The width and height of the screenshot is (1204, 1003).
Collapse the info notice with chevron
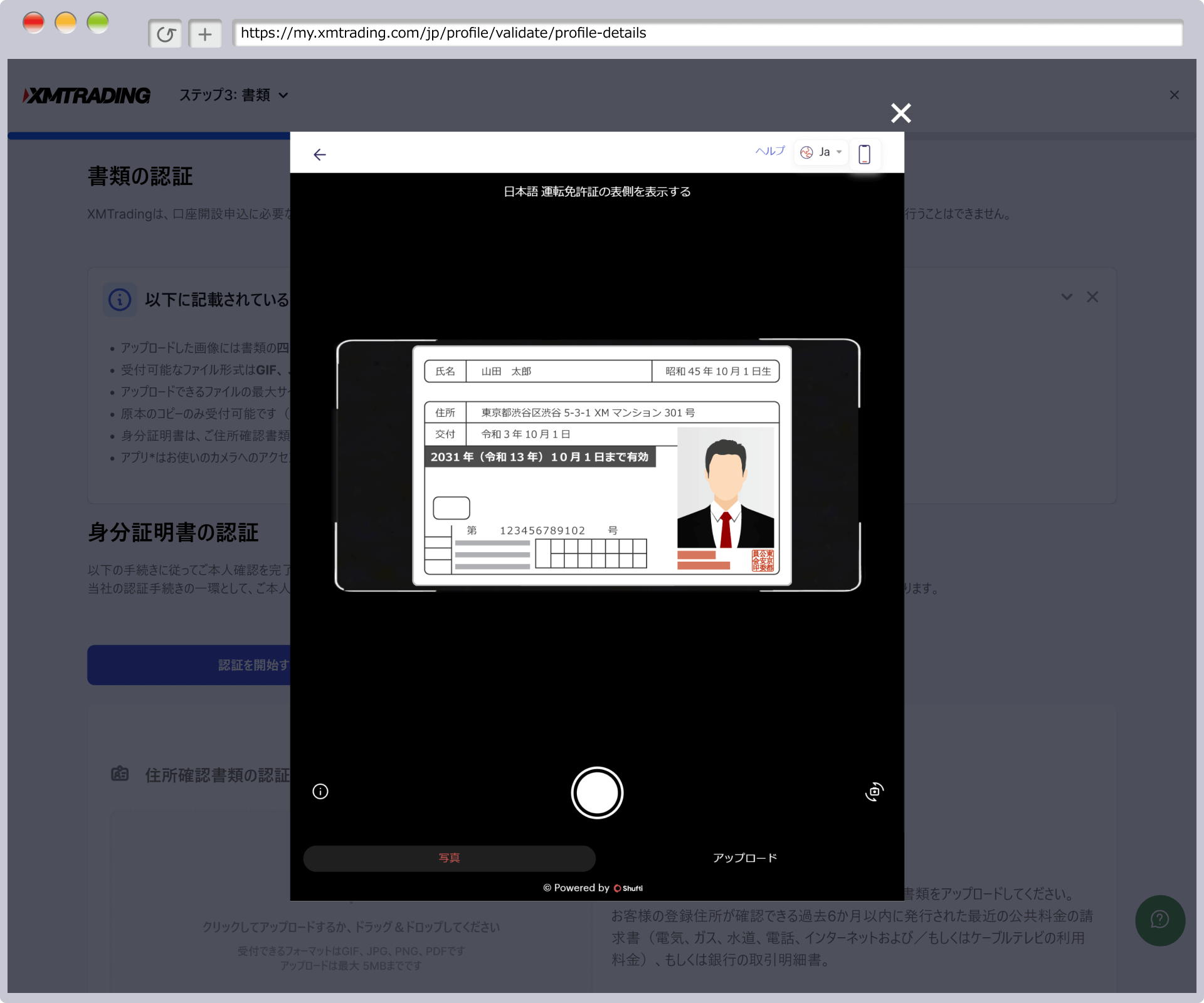coord(1067,297)
